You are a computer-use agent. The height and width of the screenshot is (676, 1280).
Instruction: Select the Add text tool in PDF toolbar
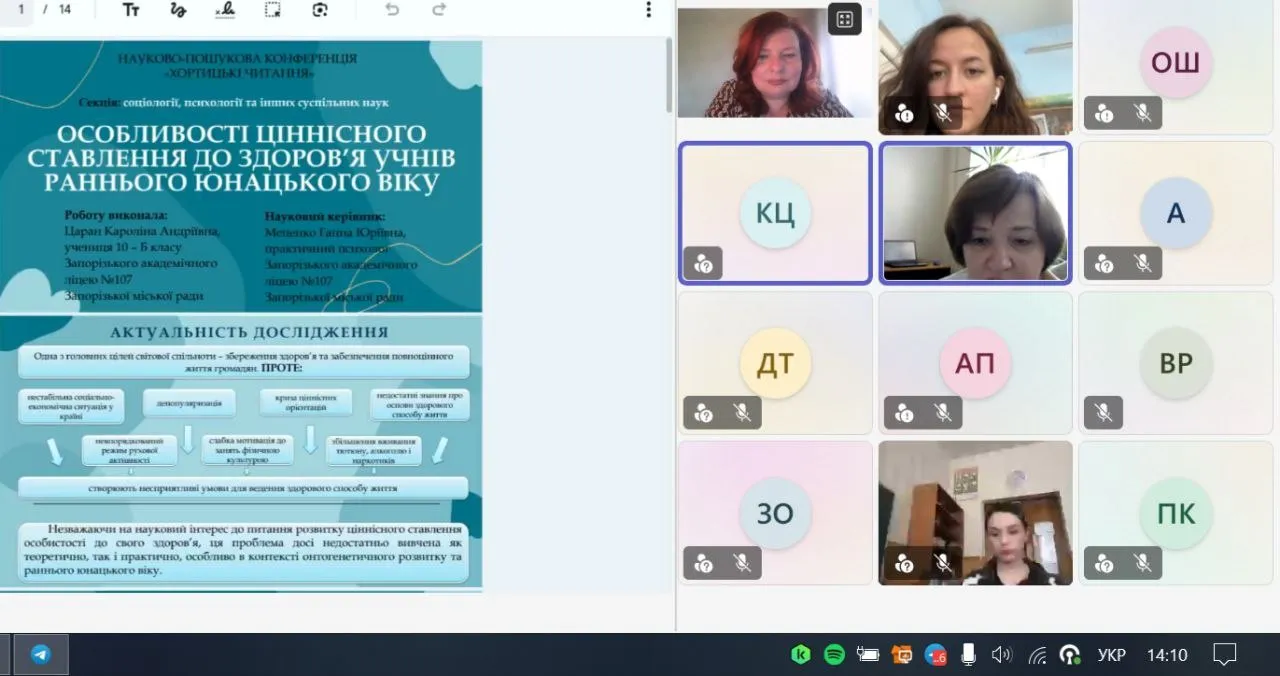click(131, 10)
